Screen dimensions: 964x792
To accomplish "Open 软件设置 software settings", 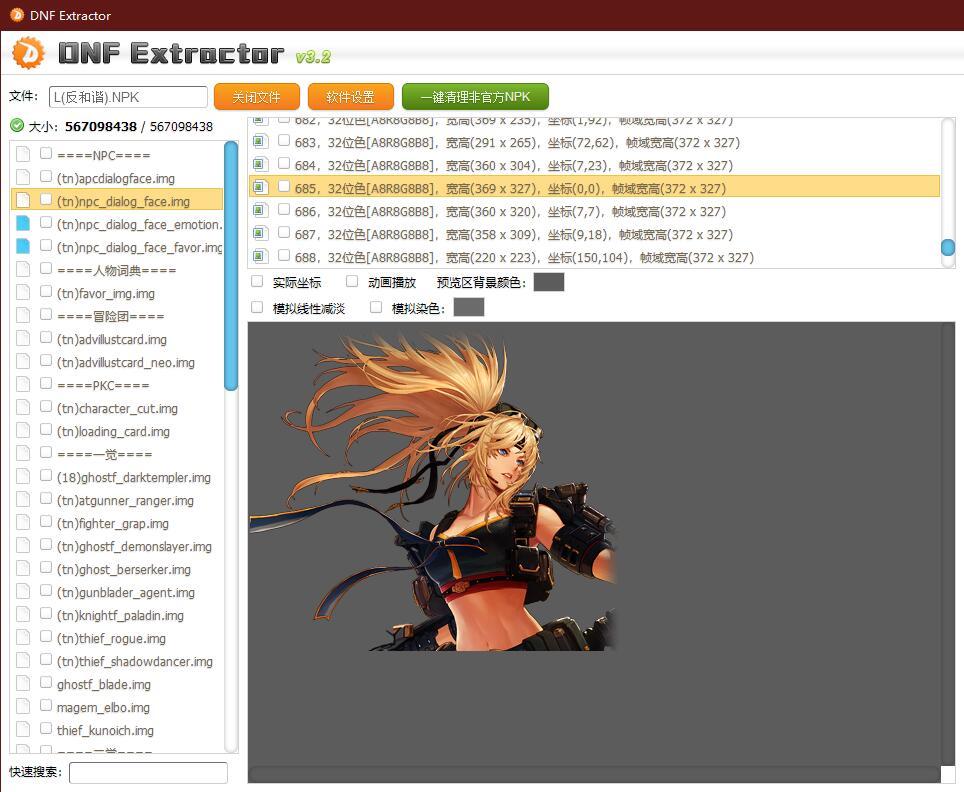I will click(350, 97).
